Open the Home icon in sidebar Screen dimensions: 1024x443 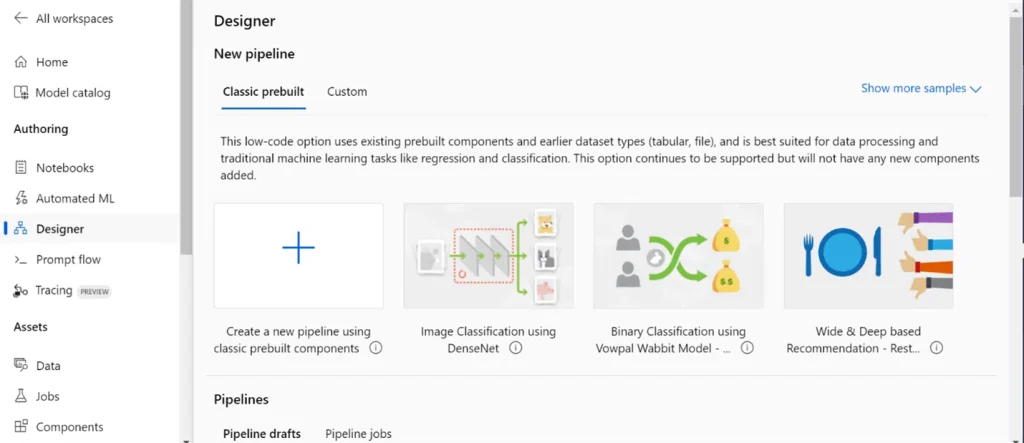[21, 62]
